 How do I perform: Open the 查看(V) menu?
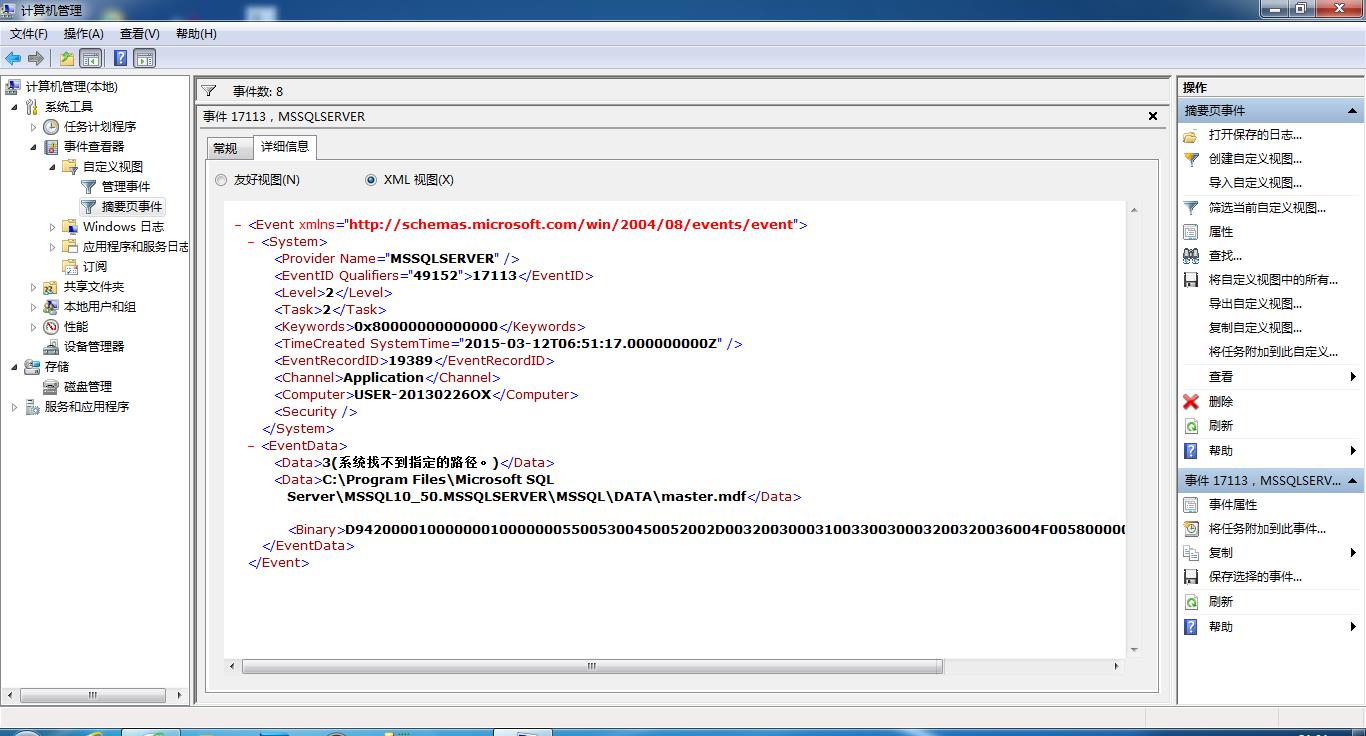click(139, 34)
